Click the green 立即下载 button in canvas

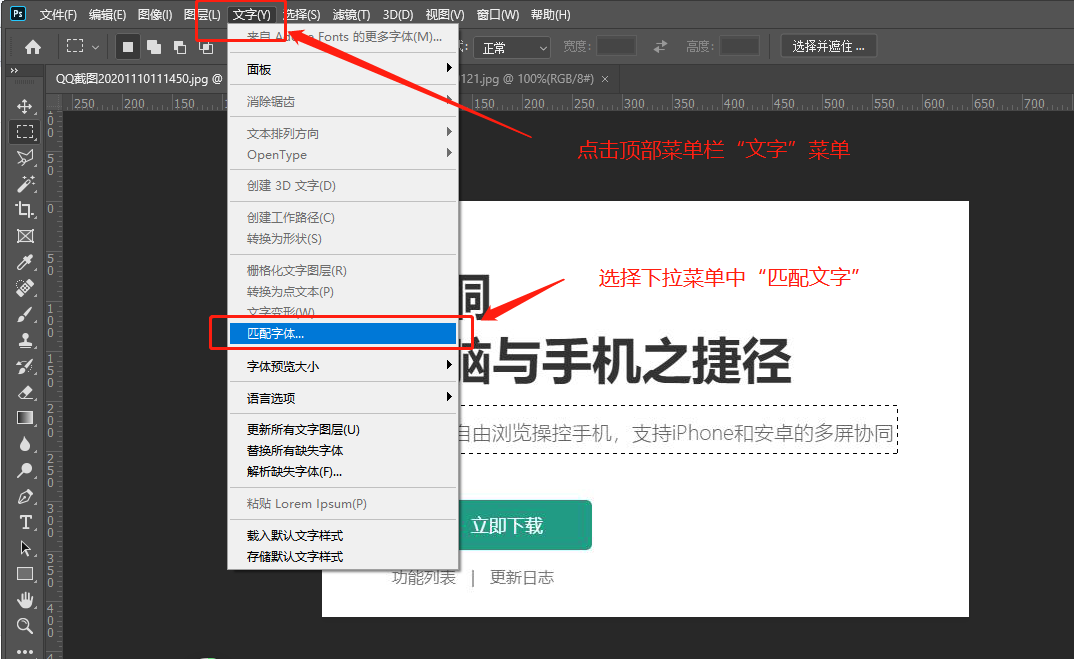coord(525,525)
